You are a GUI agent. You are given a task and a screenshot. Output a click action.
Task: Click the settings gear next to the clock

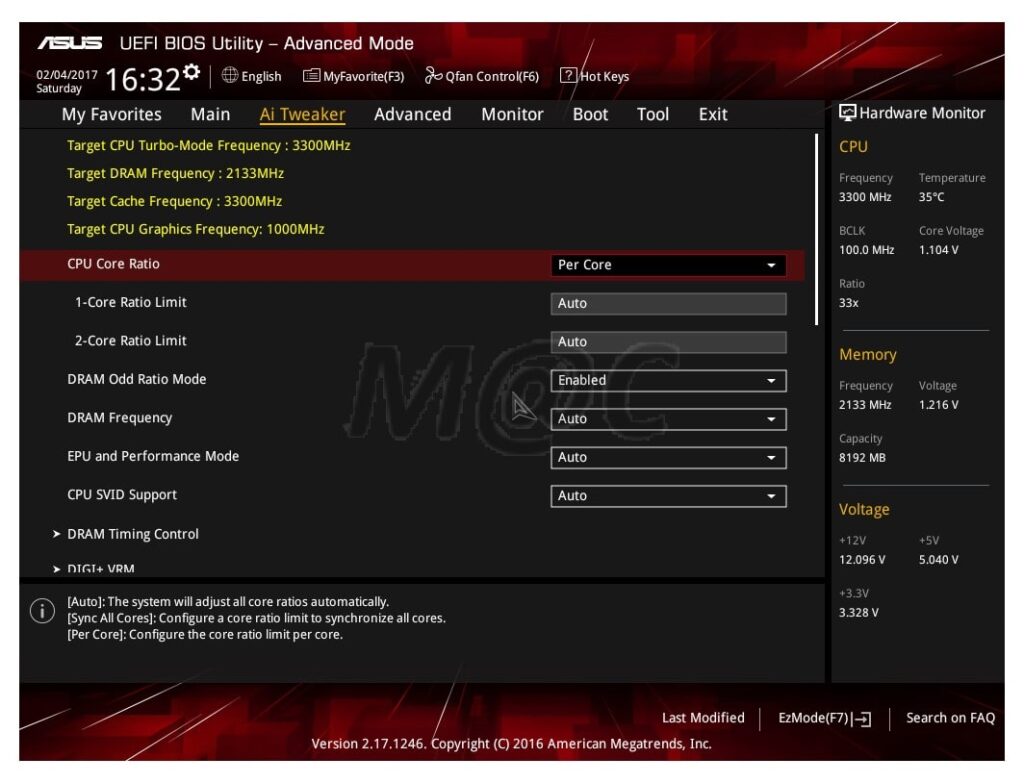pyautogui.click(x=191, y=72)
